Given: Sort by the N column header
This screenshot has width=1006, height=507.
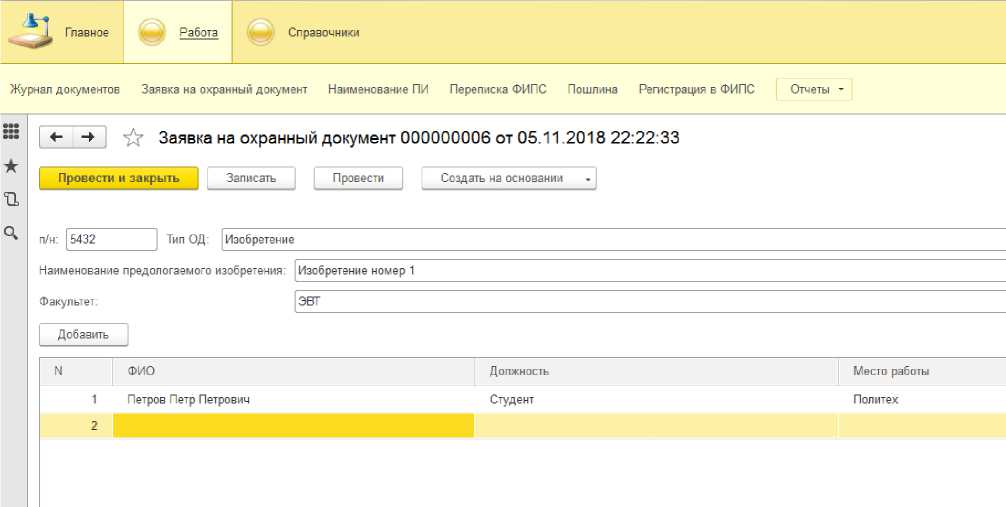Looking at the screenshot, I should click(76, 371).
